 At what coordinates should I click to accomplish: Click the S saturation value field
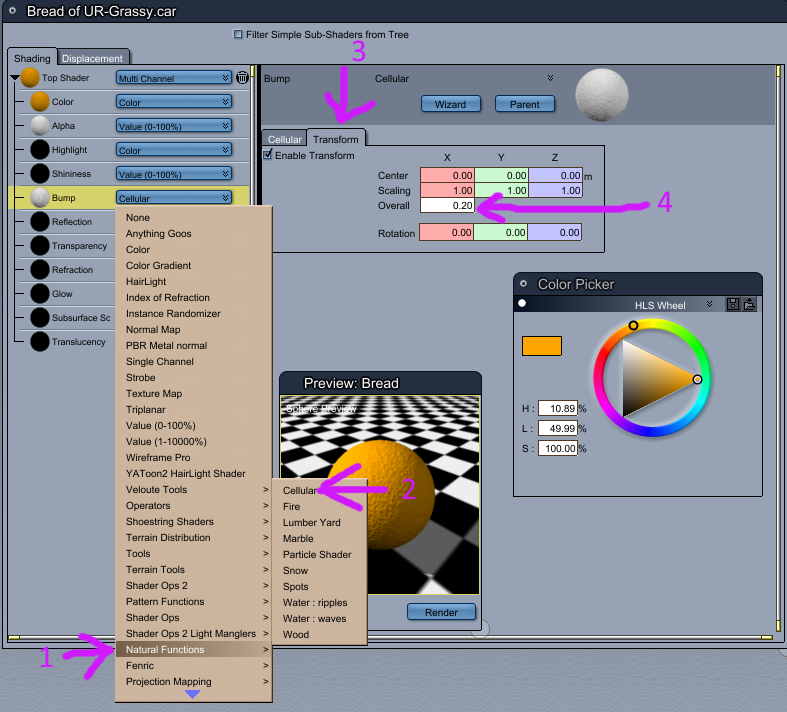pos(558,448)
